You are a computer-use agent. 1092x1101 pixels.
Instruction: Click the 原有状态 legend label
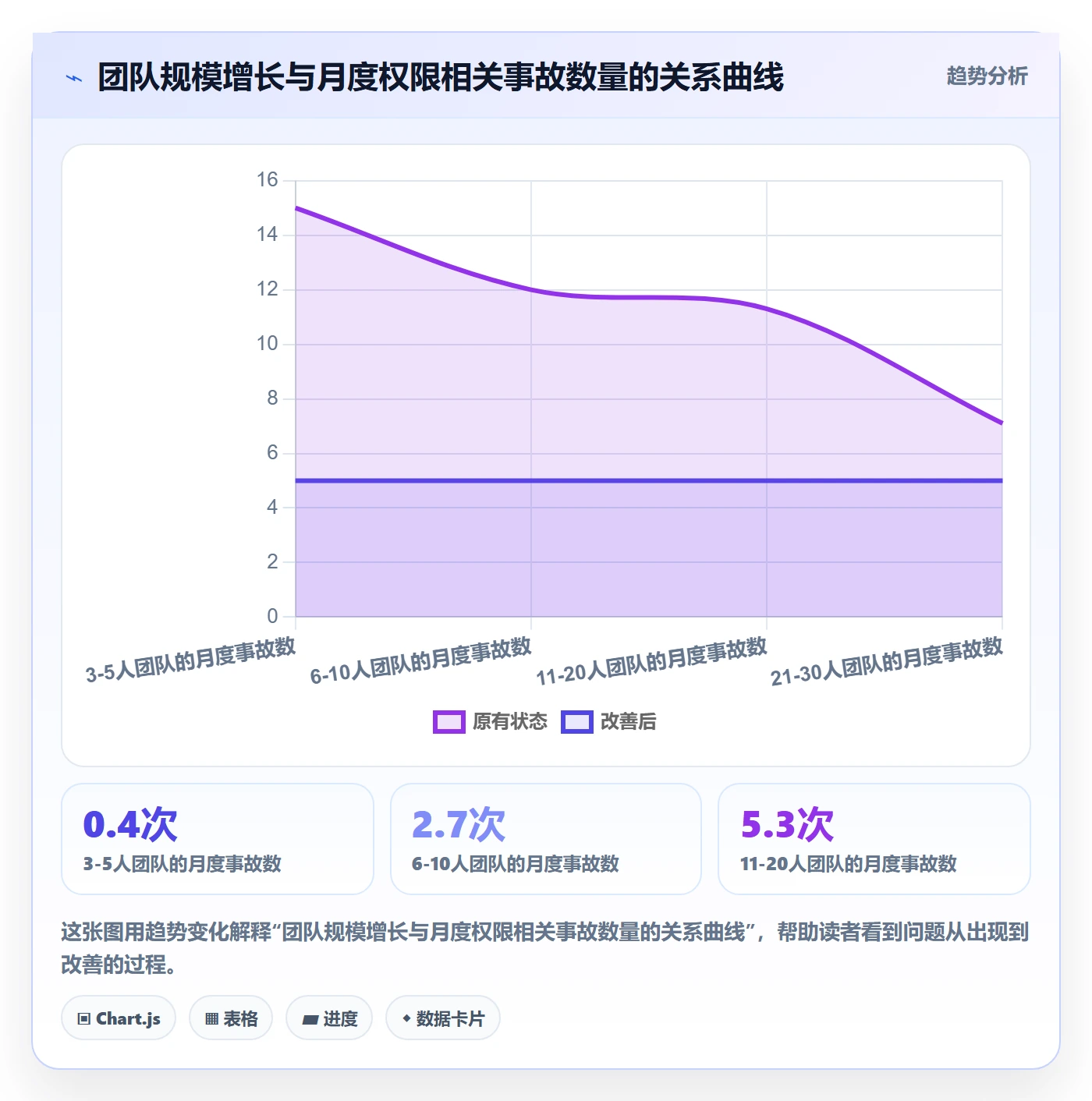point(510,722)
